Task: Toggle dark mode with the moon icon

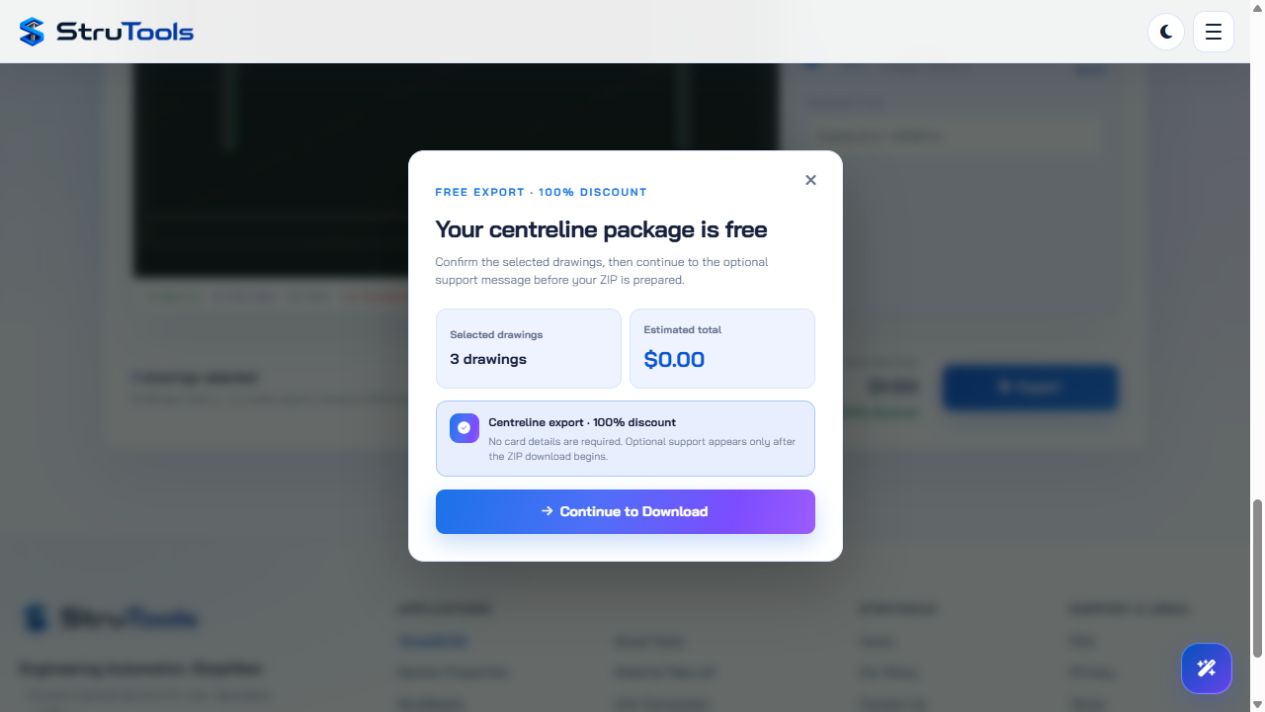Action: [1166, 32]
